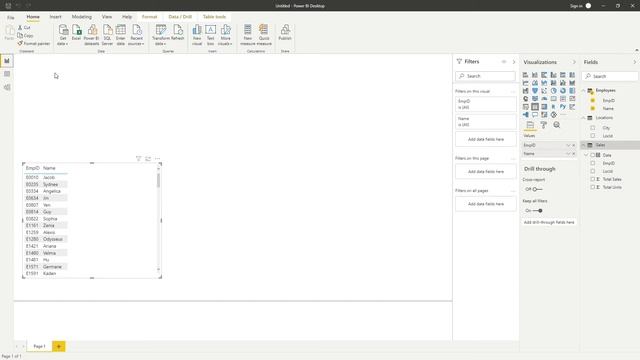Open the Data / Drill tab
640x360 pixels.
pos(180,17)
